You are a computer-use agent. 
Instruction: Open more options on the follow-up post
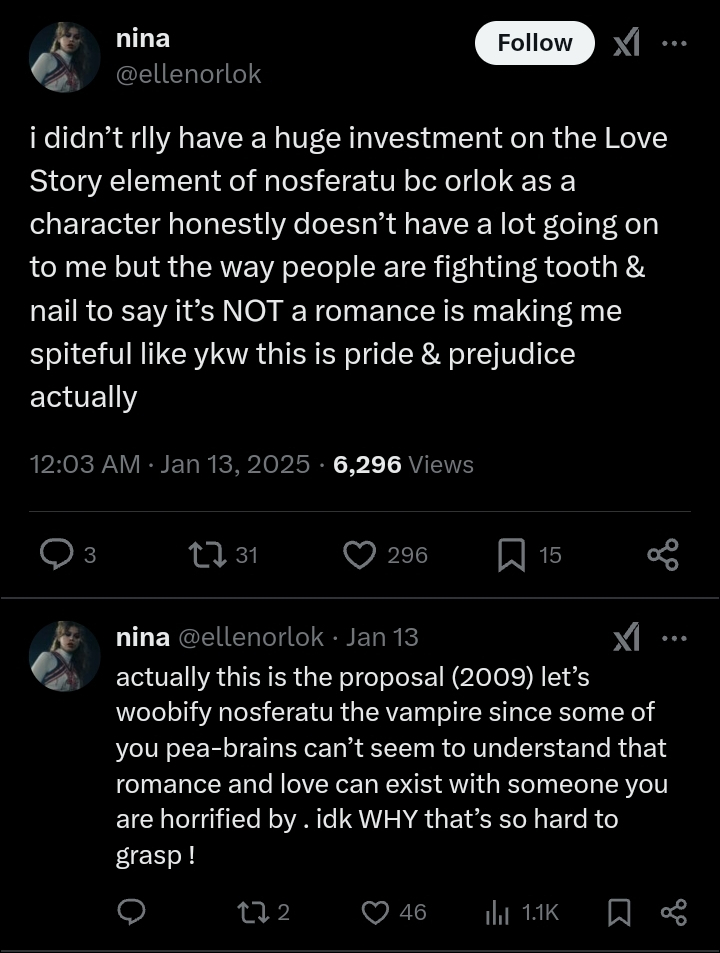click(x=675, y=637)
